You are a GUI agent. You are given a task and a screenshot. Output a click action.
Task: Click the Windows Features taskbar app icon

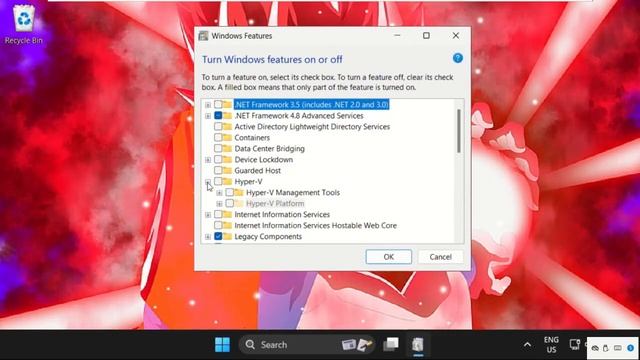(418, 344)
